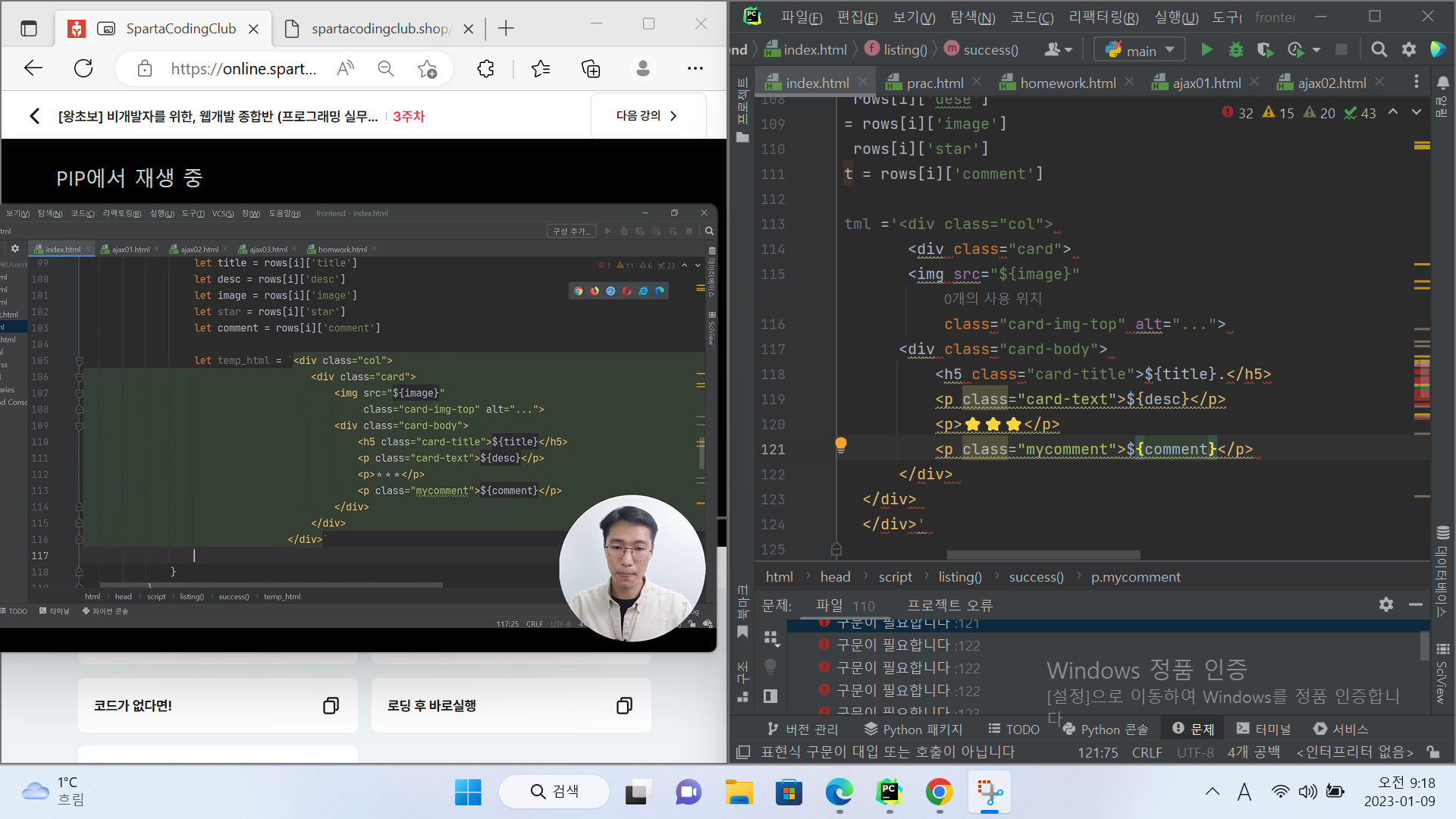Image resolution: width=1456 pixels, height=819 pixels.
Task: Toggle the 문제 tool window button
Action: coord(1194,729)
